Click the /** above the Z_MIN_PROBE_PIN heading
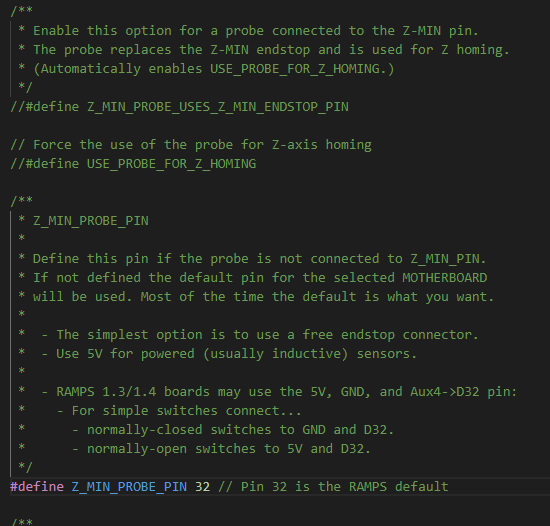The height and width of the screenshot is (526, 550). (x=21, y=200)
